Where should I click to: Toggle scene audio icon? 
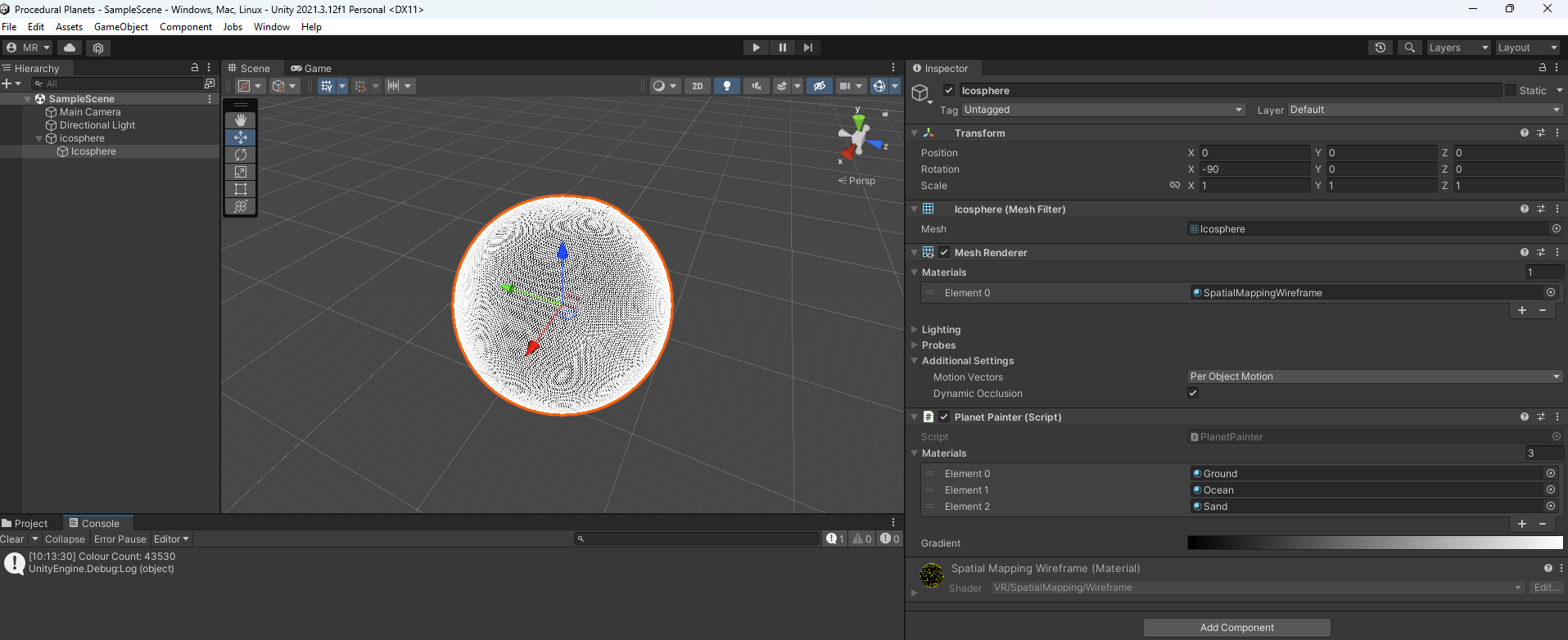tap(757, 86)
